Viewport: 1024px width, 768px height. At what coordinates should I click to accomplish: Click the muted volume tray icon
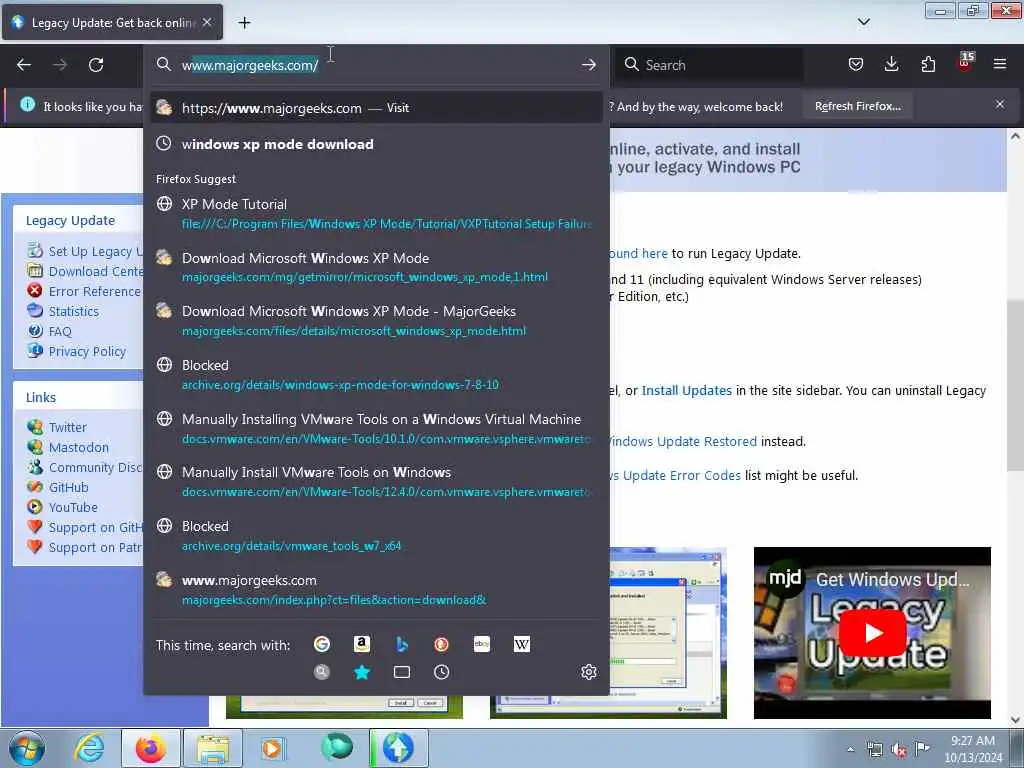pos(899,750)
